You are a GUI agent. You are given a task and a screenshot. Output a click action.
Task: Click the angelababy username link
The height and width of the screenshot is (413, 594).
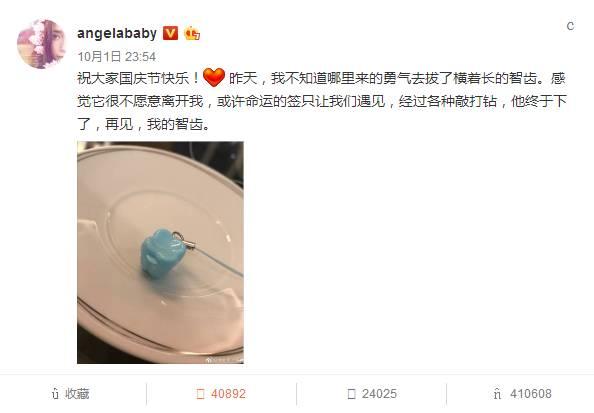point(117,34)
